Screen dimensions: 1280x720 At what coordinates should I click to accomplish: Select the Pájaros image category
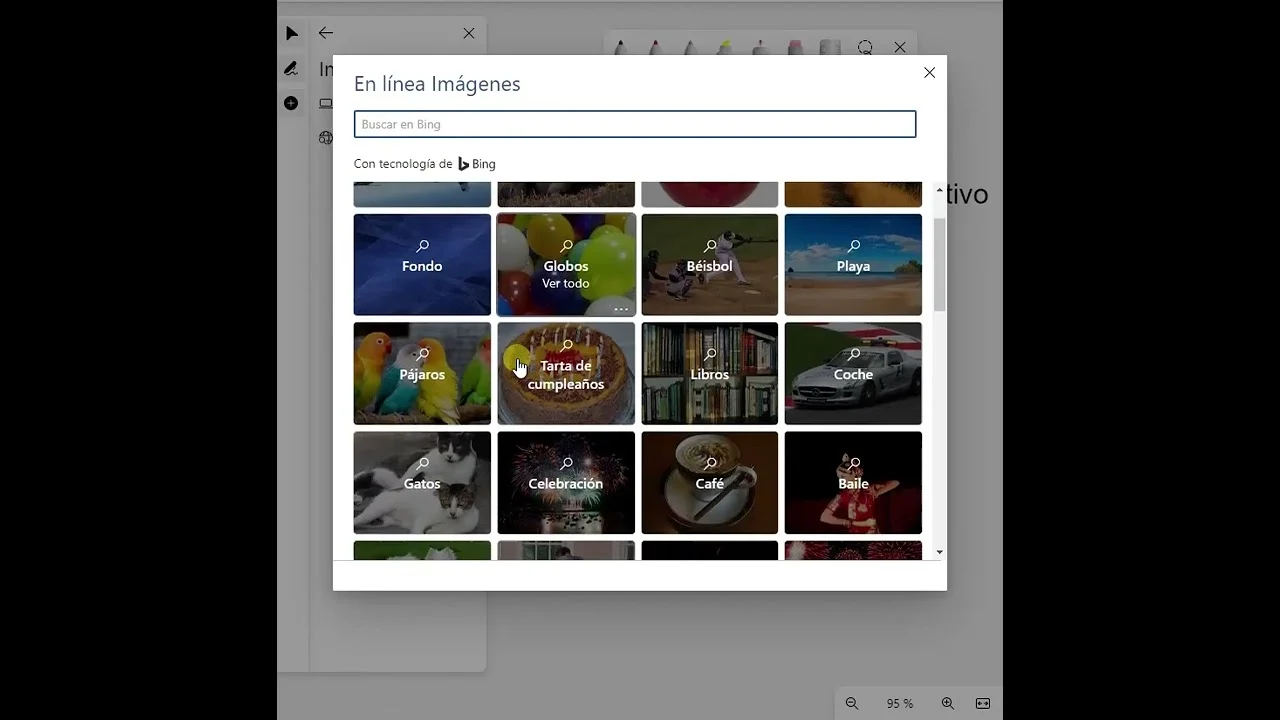[x=422, y=373]
